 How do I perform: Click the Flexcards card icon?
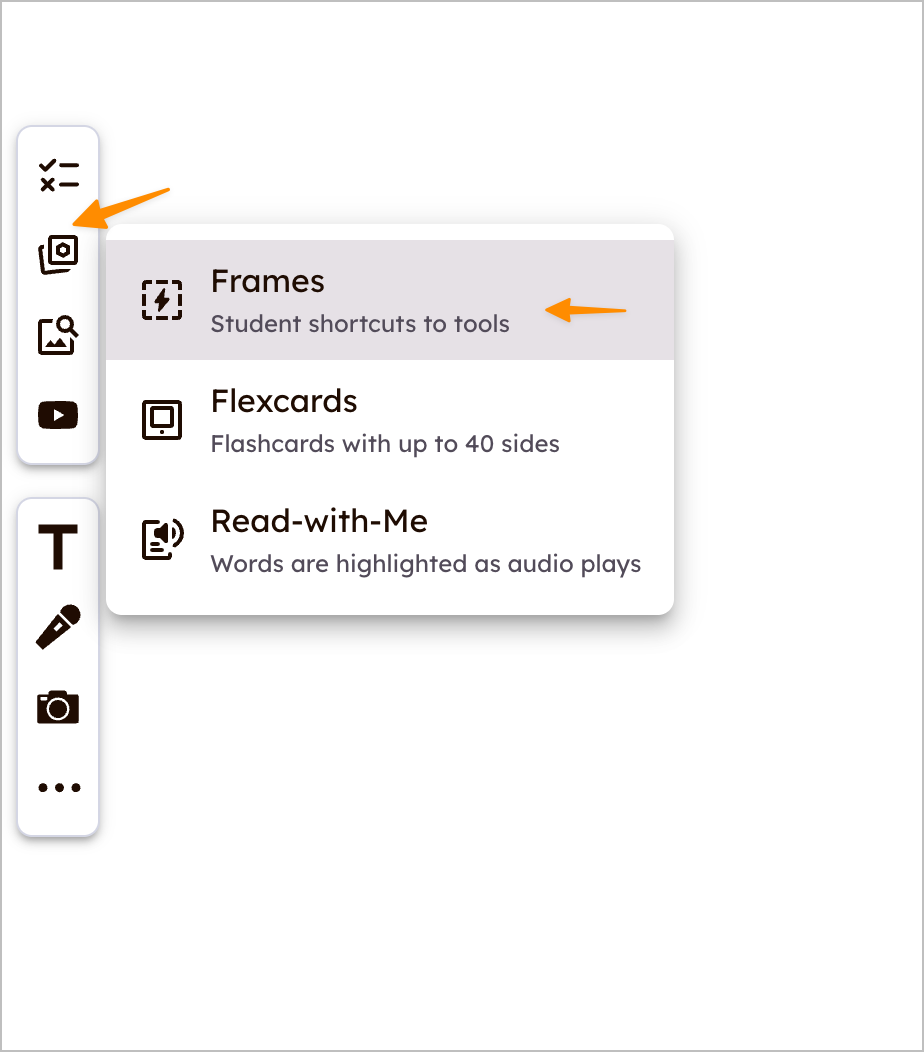point(162,420)
